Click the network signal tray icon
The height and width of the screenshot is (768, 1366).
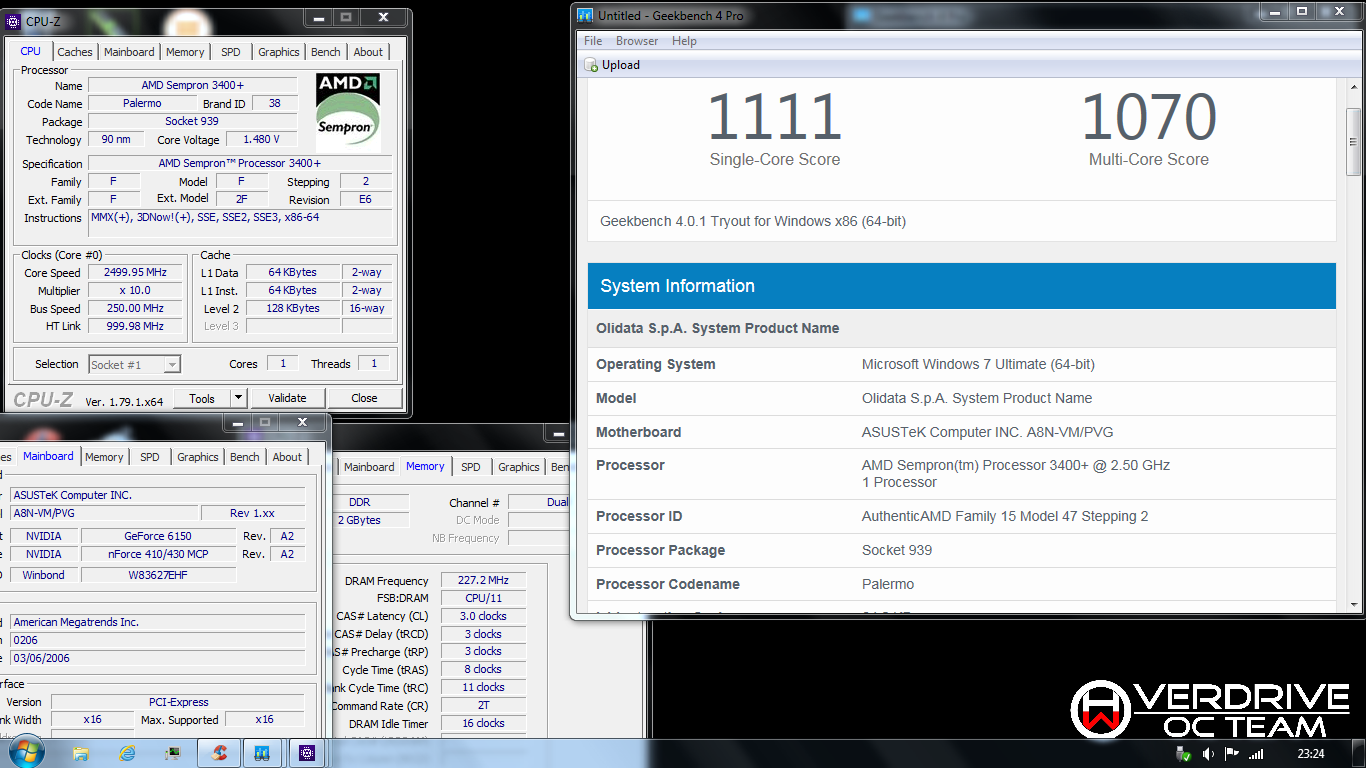[x=1256, y=754]
